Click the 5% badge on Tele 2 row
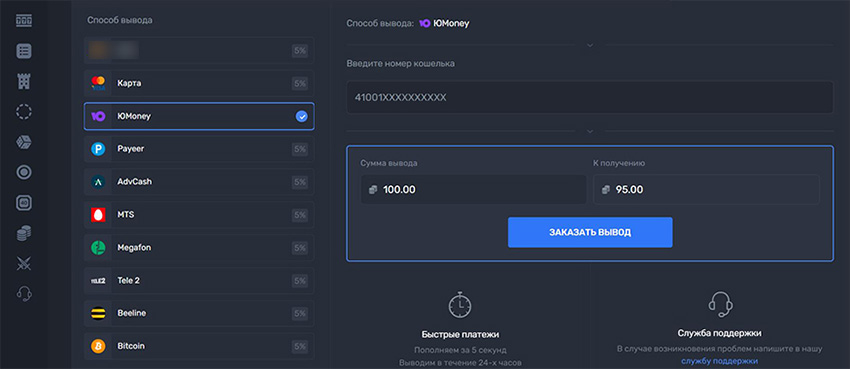 (300, 281)
